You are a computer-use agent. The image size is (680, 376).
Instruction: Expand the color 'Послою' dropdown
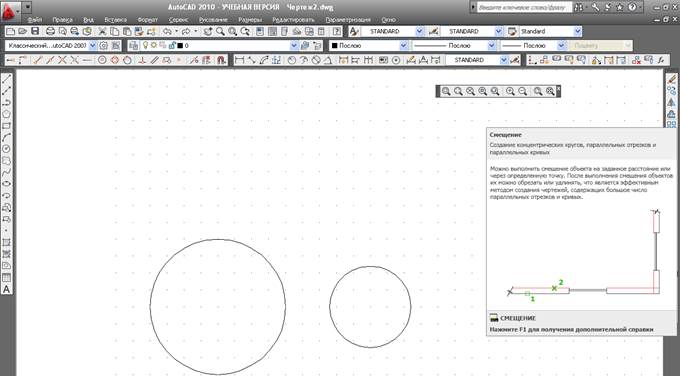[404, 45]
